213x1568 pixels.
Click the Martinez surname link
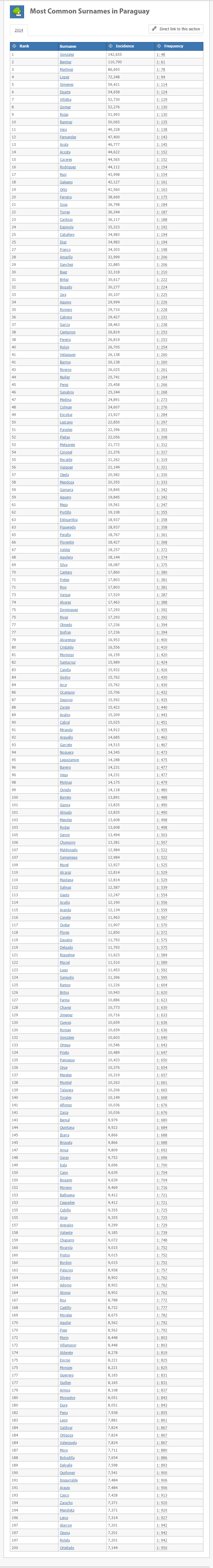(66, 70)
